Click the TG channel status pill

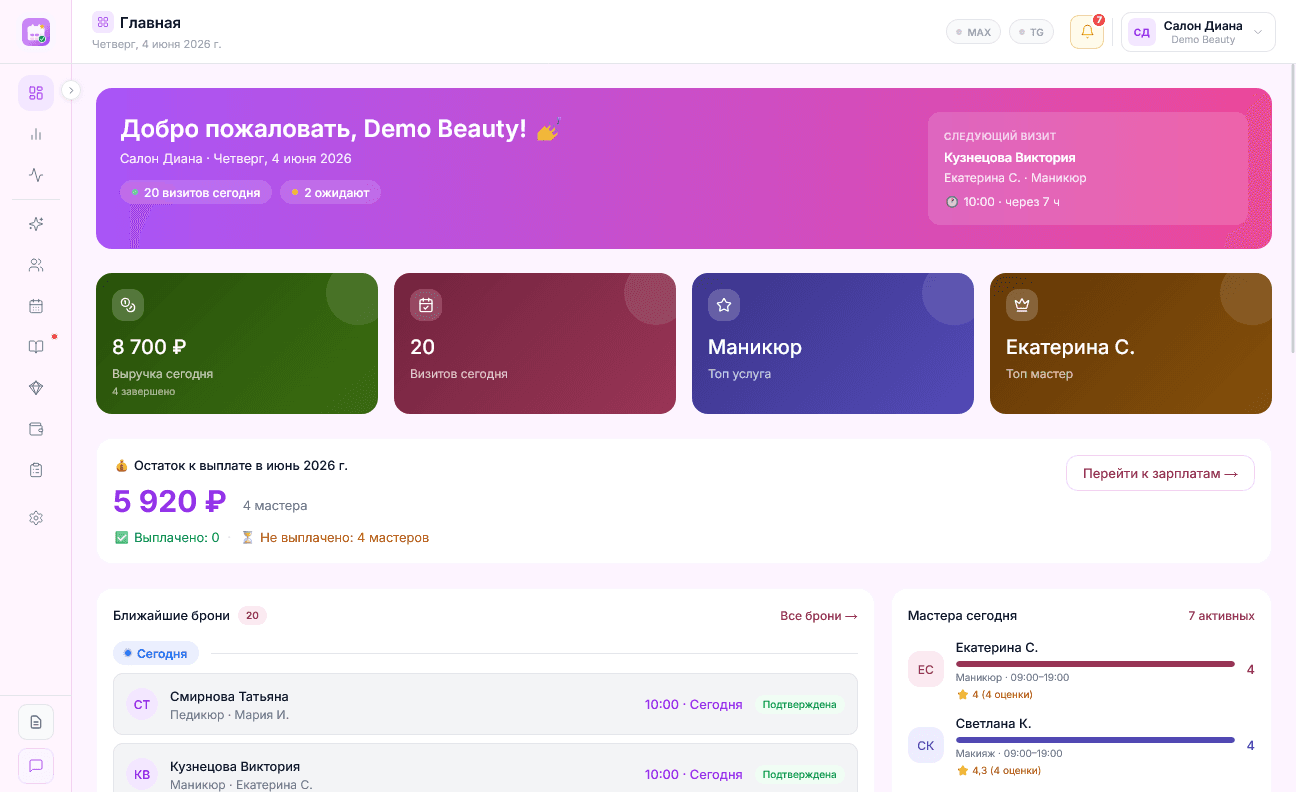[1031, 32]
